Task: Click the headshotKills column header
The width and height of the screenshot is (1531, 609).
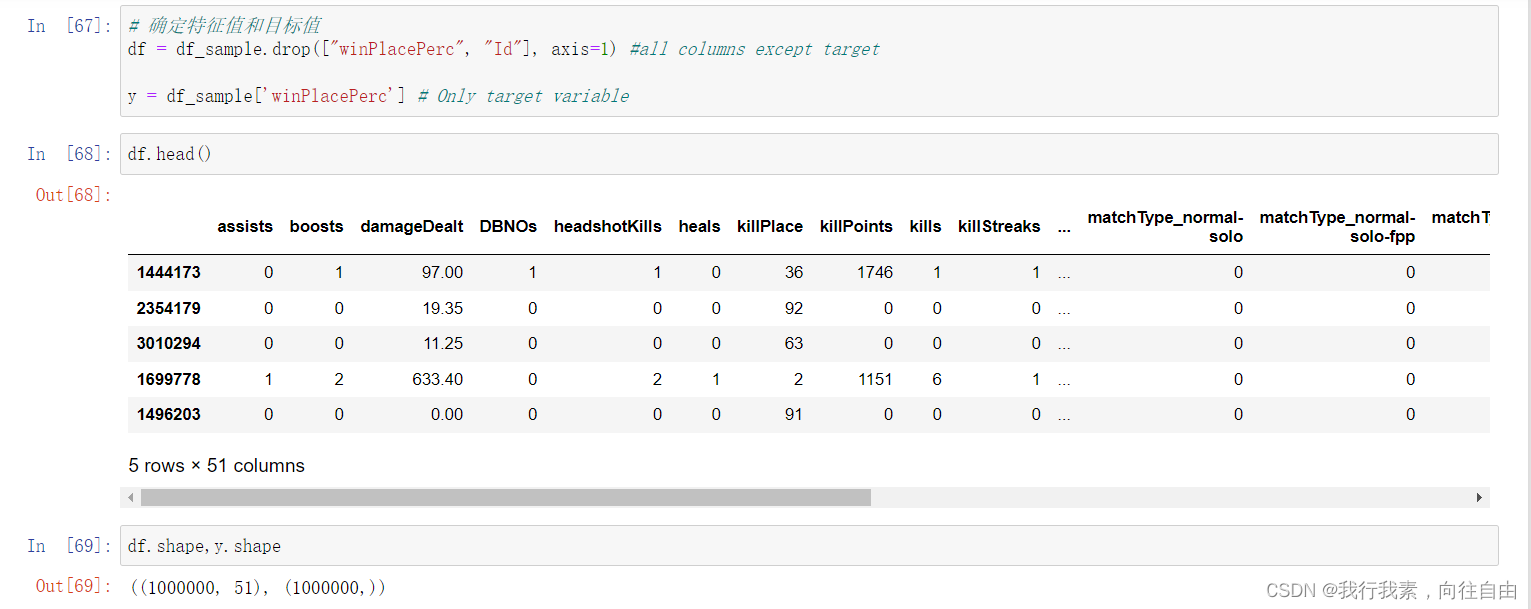Action: click(x=608, y=226)
